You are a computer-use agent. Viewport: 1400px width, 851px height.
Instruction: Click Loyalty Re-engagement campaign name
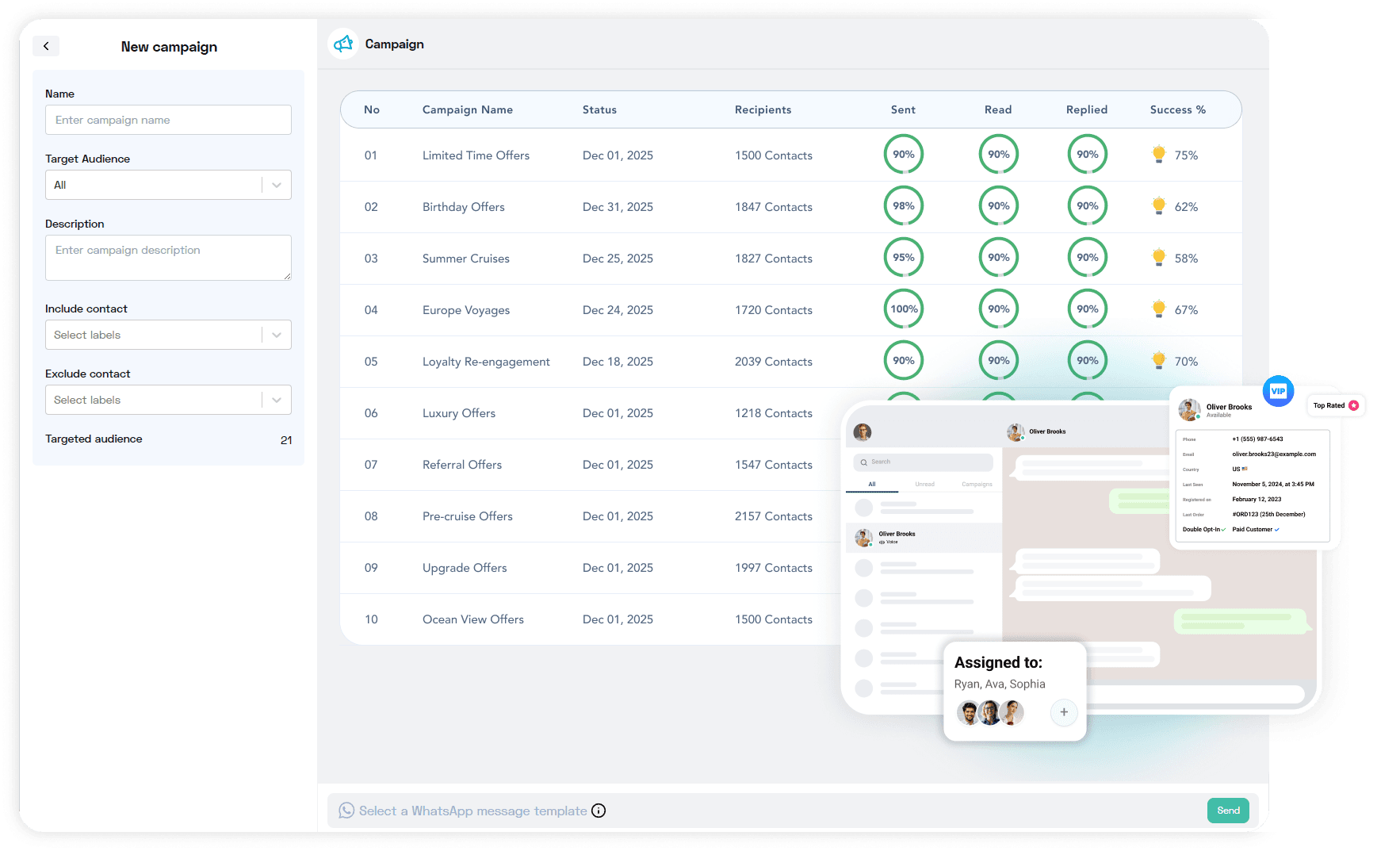(486, 362)
